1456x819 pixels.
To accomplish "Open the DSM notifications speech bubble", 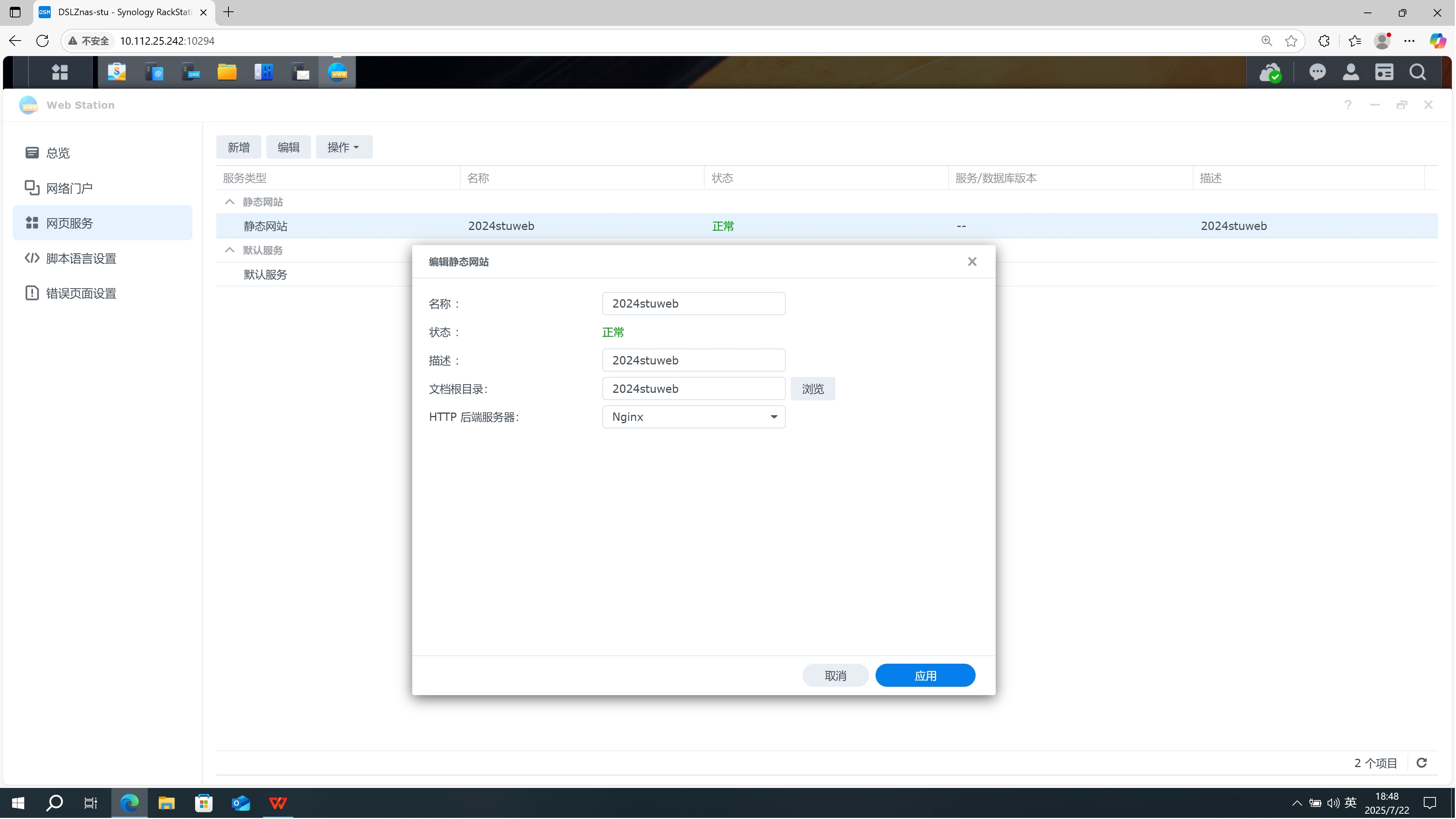I will coord(1317,72).
